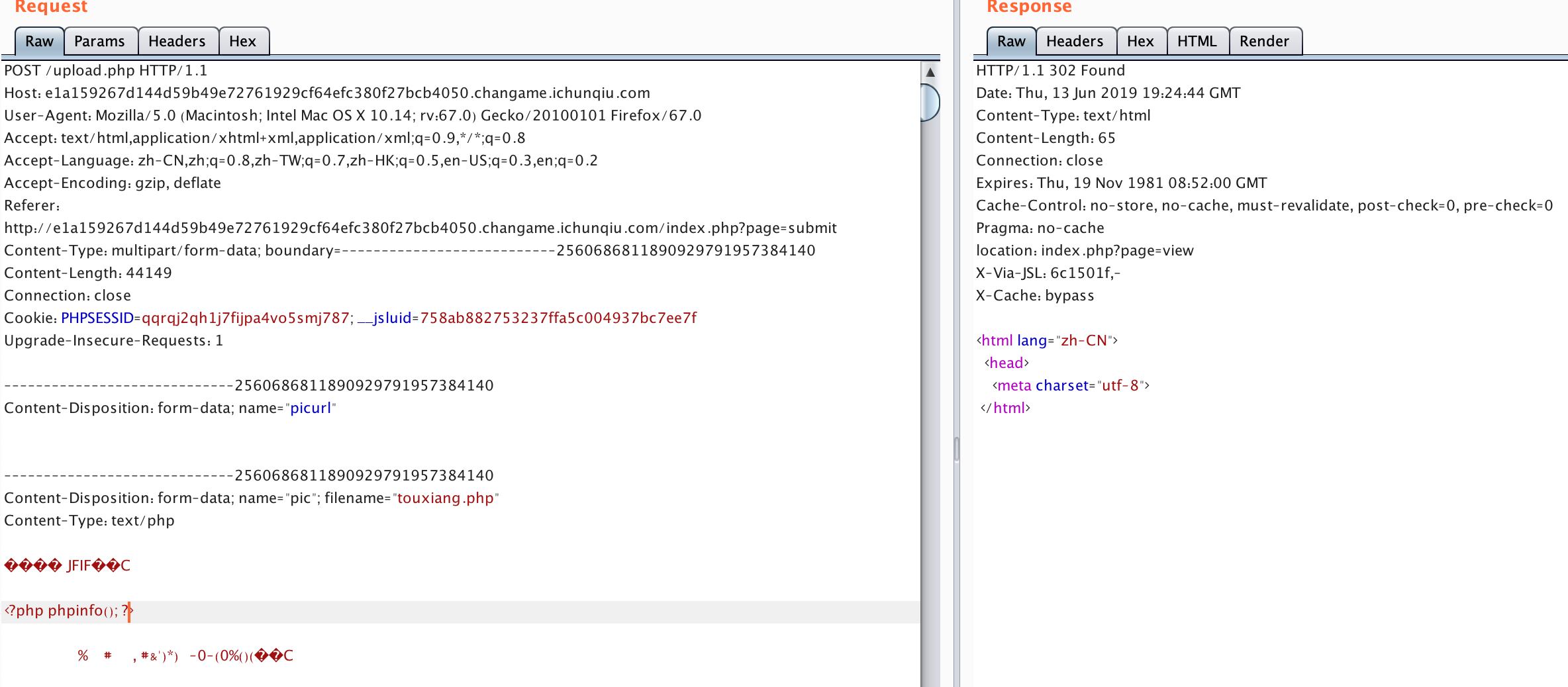Switch to the response Hex tab

(1140, 41)
